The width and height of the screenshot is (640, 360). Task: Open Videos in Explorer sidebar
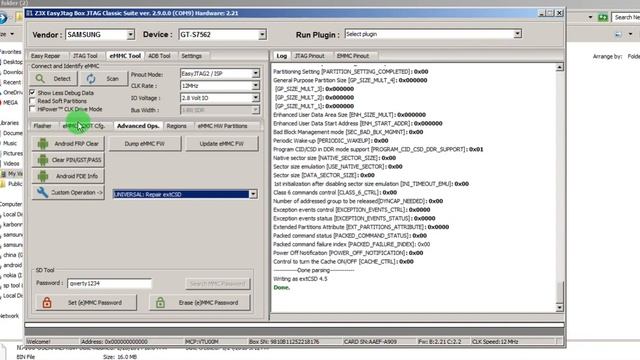coord(11,163)
